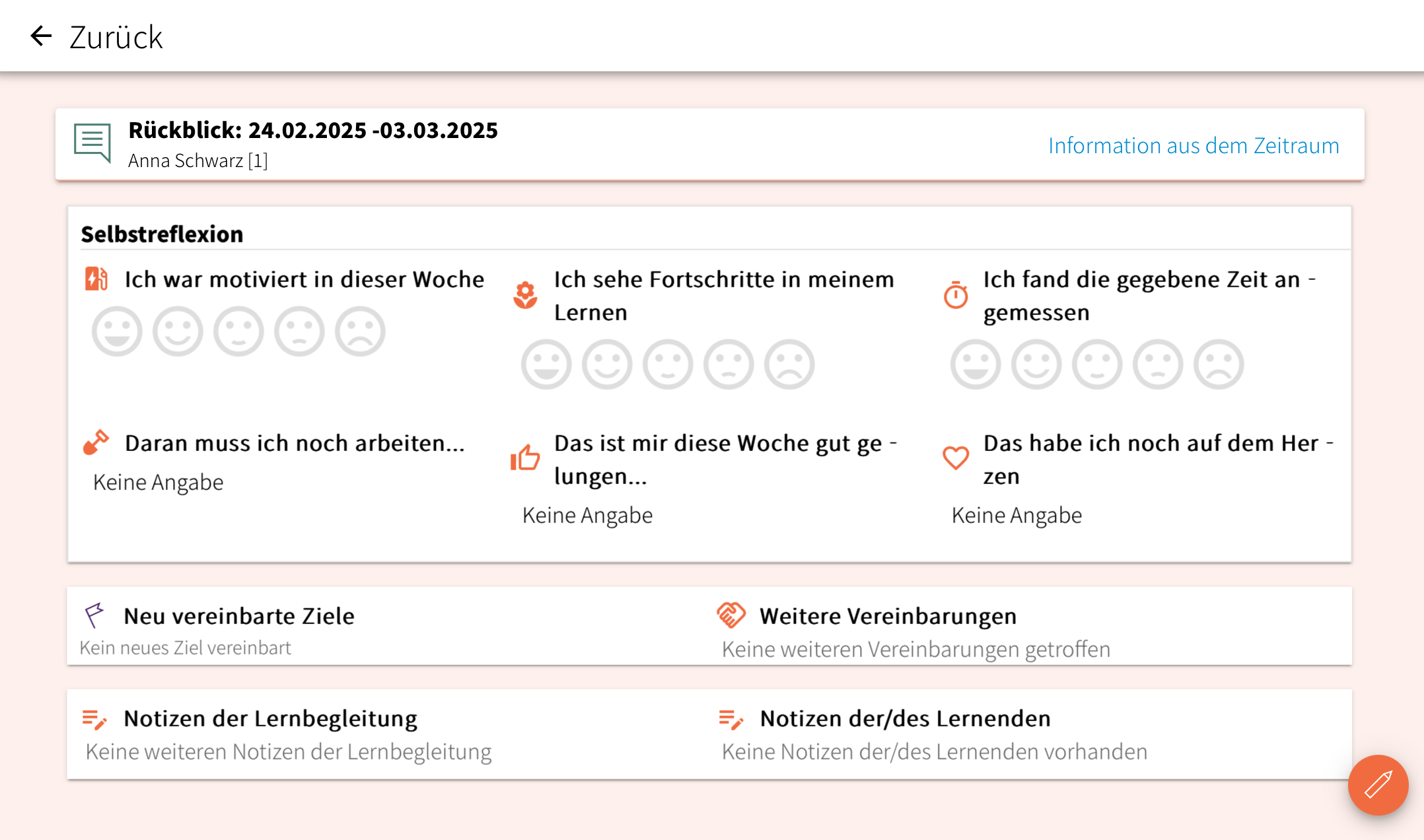Click 'Keine Angabe' under Daran muss ich

pos(158,483)
